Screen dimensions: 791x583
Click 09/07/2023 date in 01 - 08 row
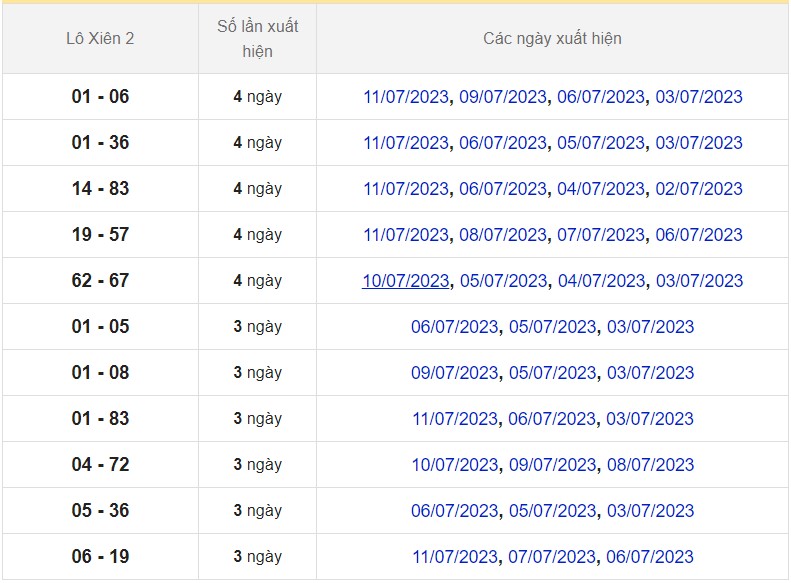tap(454, 373)
